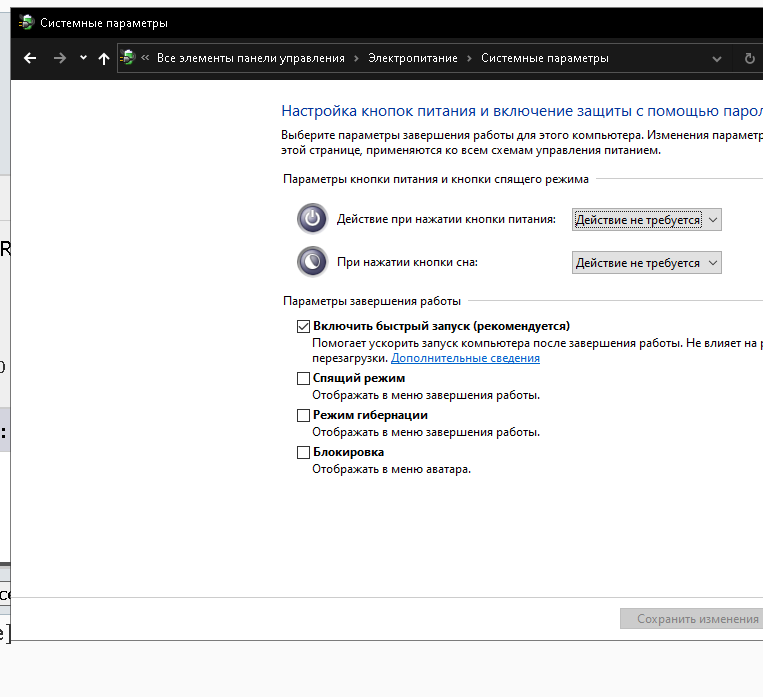The height and width of the screenshot is (697, 763).
Task: Click label 'Действие при нажатии кнопки питания:'
Action: (446, 219)
